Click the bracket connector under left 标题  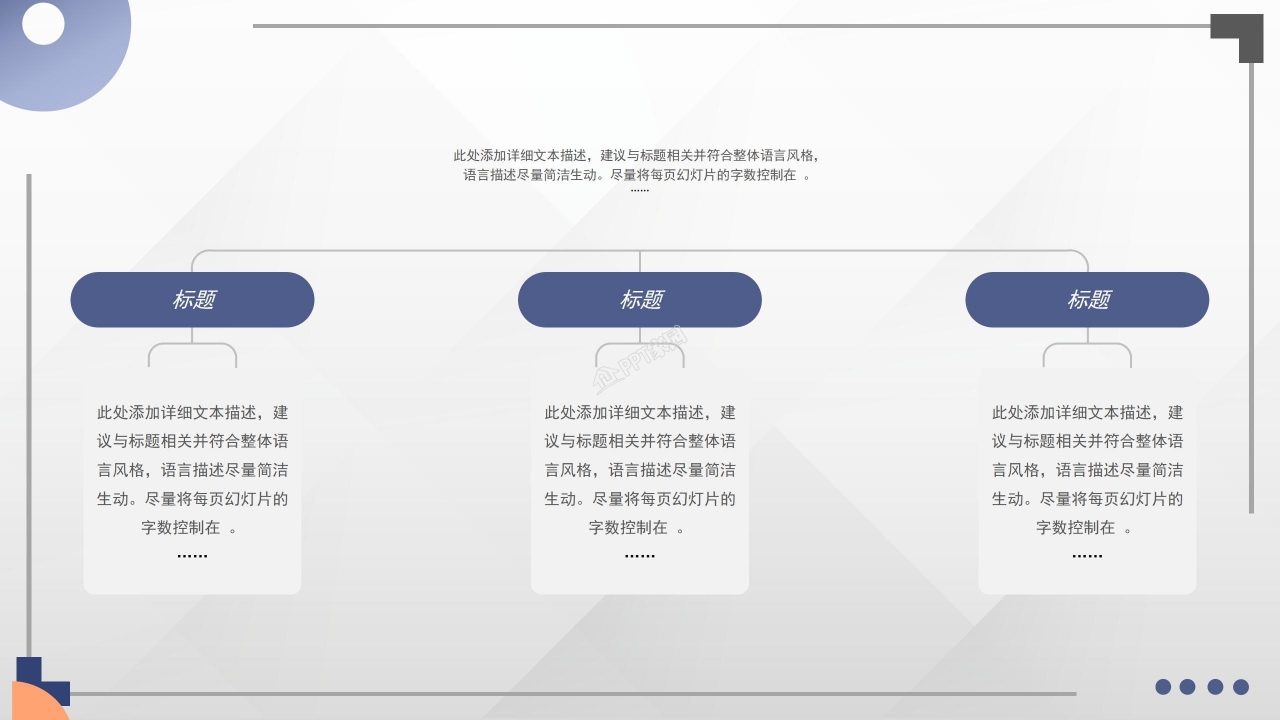pos(192,350)
